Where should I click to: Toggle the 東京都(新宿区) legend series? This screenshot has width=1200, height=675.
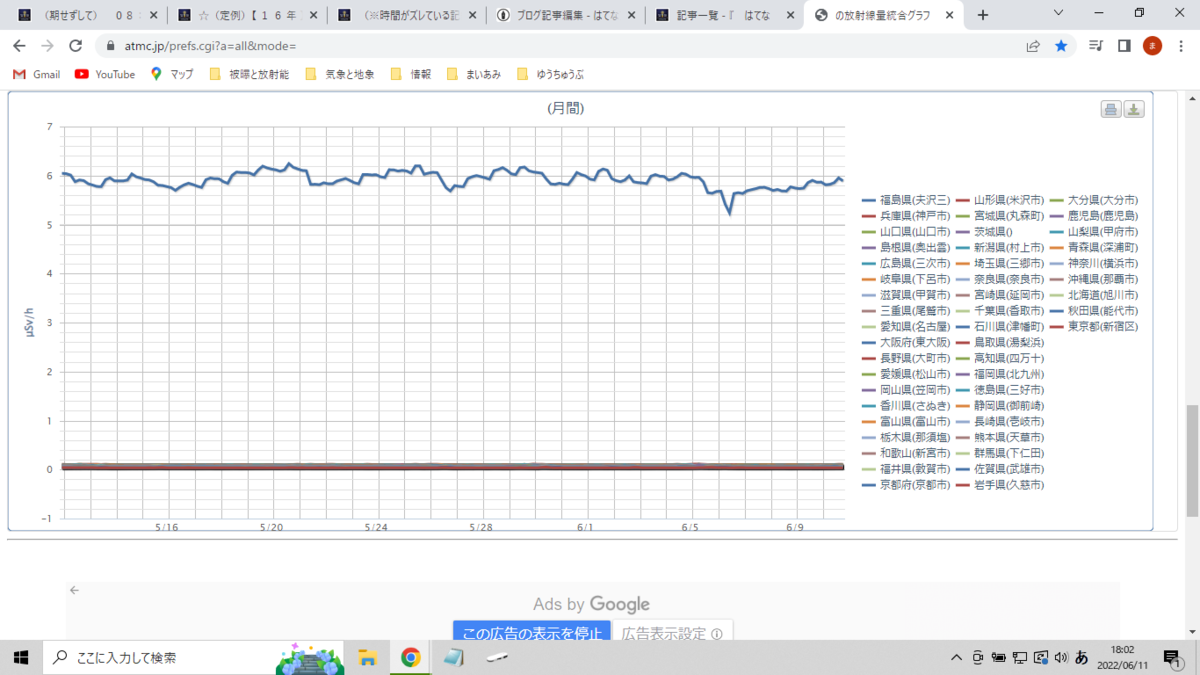[x=1094, y=326]
